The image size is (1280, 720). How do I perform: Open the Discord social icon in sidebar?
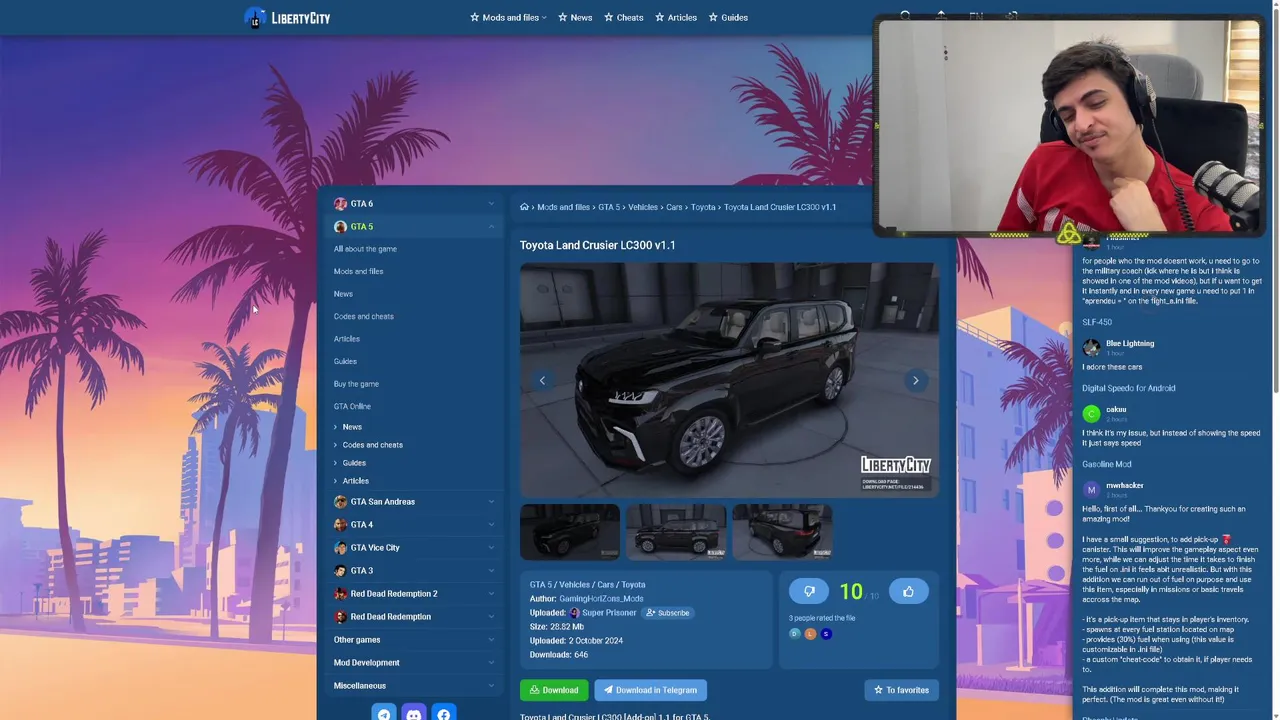414,714
